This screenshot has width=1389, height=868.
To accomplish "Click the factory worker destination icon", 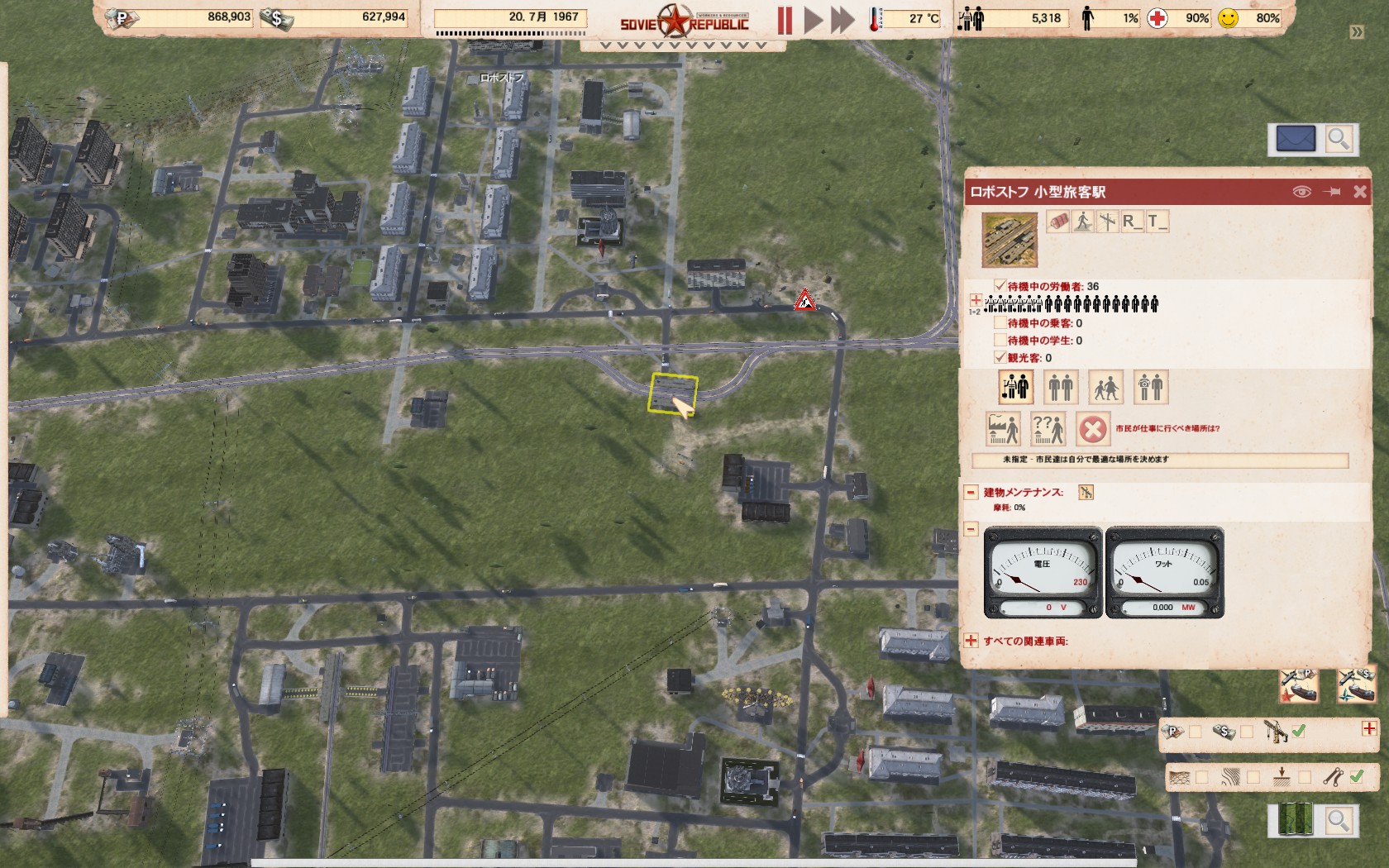I will (1004, 429).
